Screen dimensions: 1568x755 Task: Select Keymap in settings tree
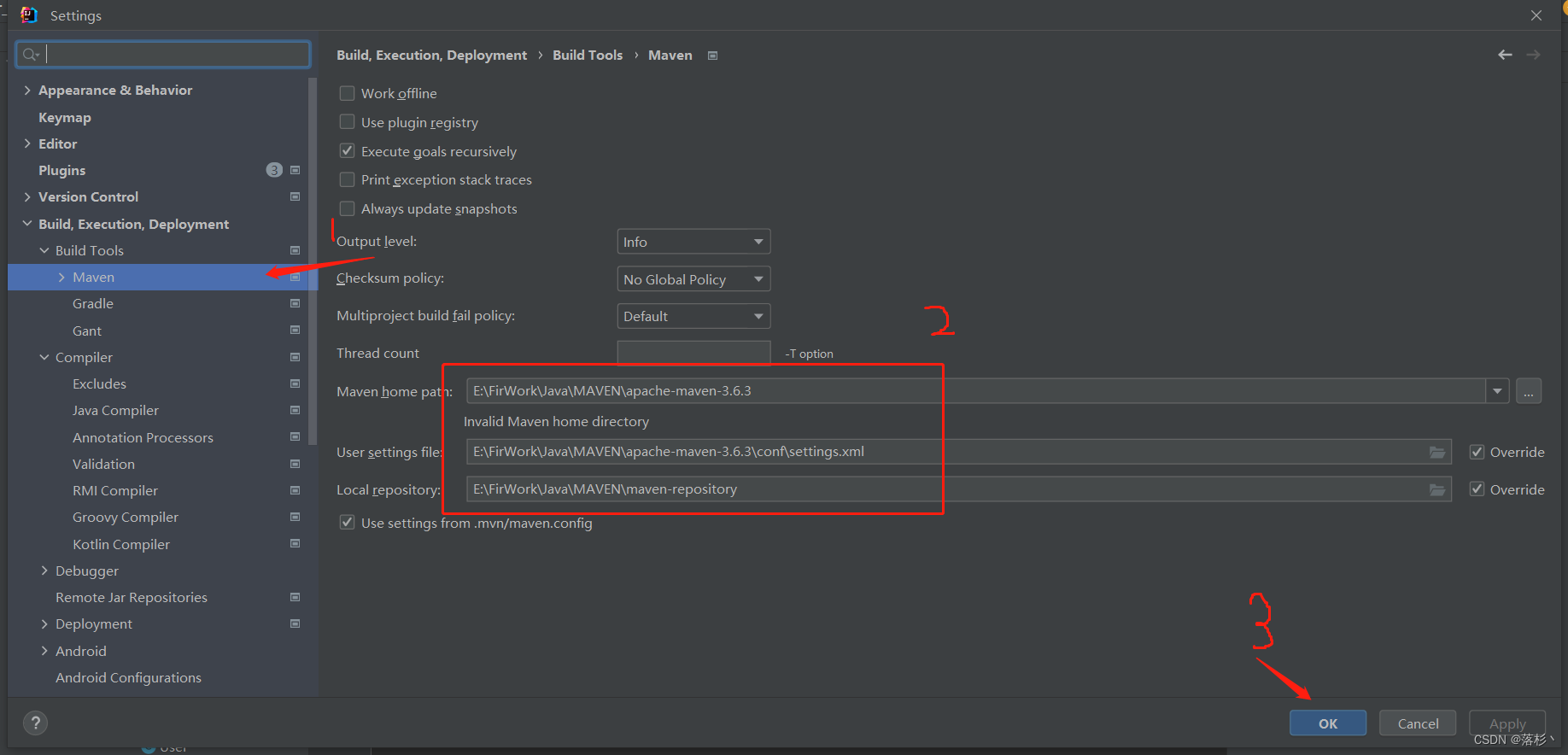click(65, 117)
